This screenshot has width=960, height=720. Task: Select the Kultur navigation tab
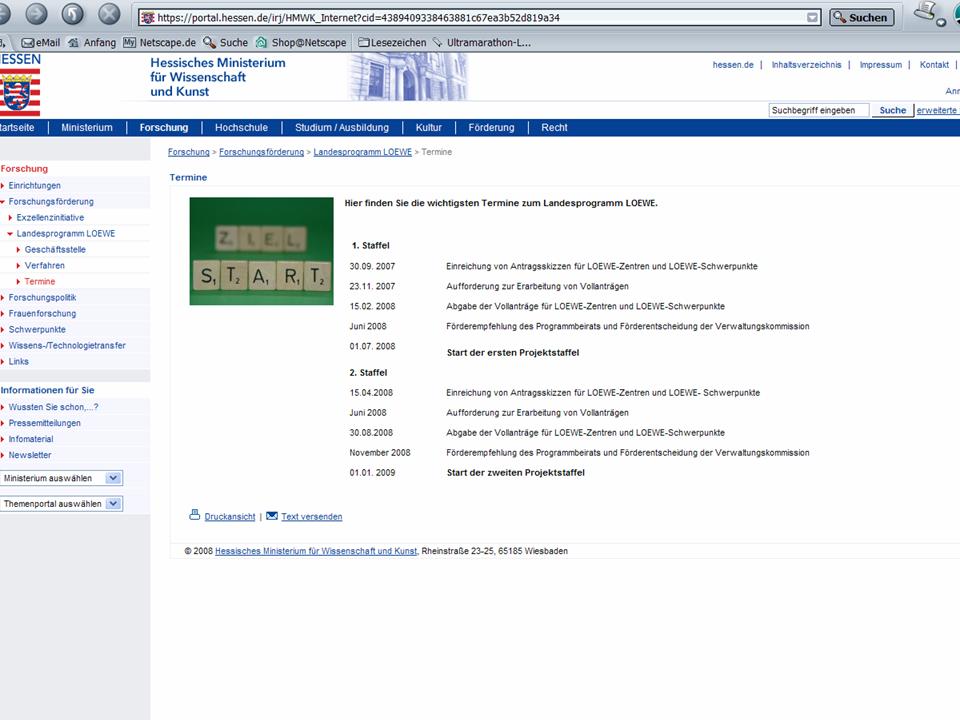tap(428, 128)
